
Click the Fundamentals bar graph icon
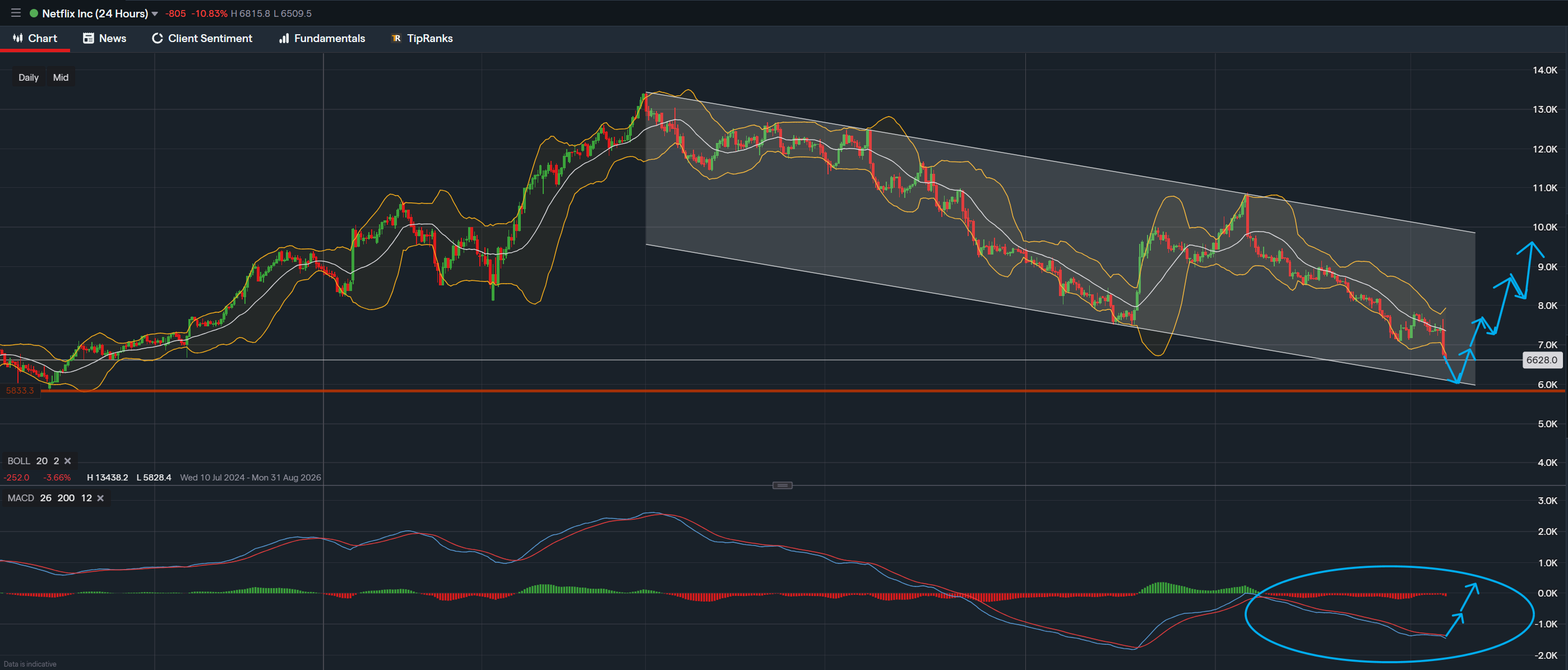point(284,38)
